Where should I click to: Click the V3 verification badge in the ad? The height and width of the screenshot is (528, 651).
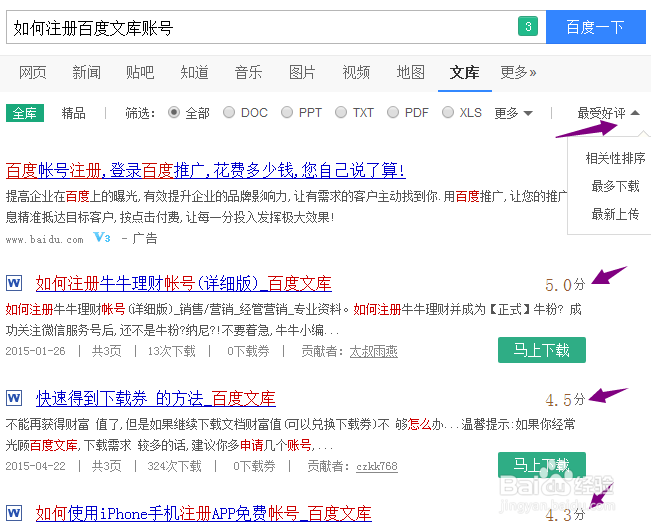click(102, 237)
